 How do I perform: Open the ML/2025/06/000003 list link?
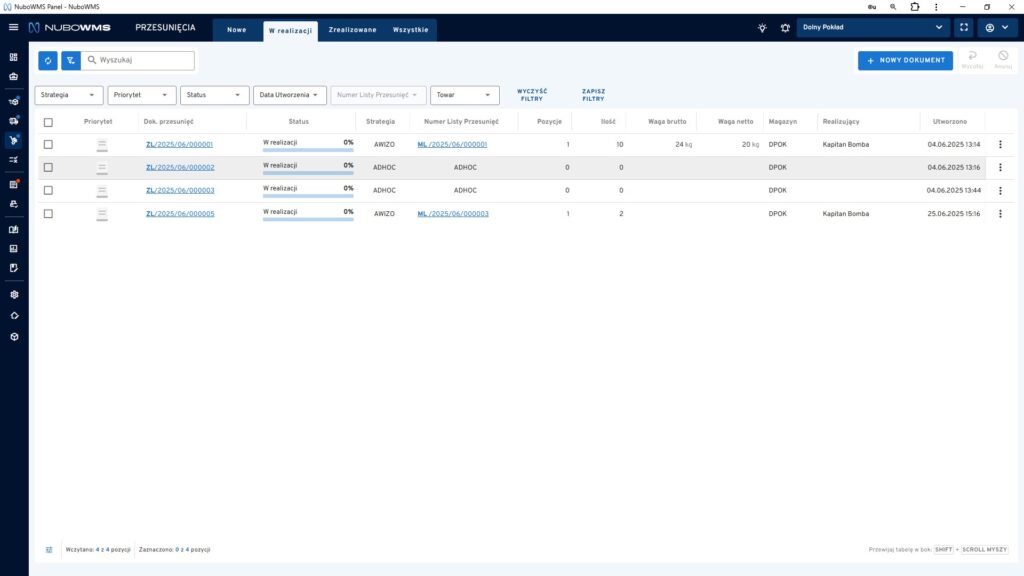coord(453,214)
